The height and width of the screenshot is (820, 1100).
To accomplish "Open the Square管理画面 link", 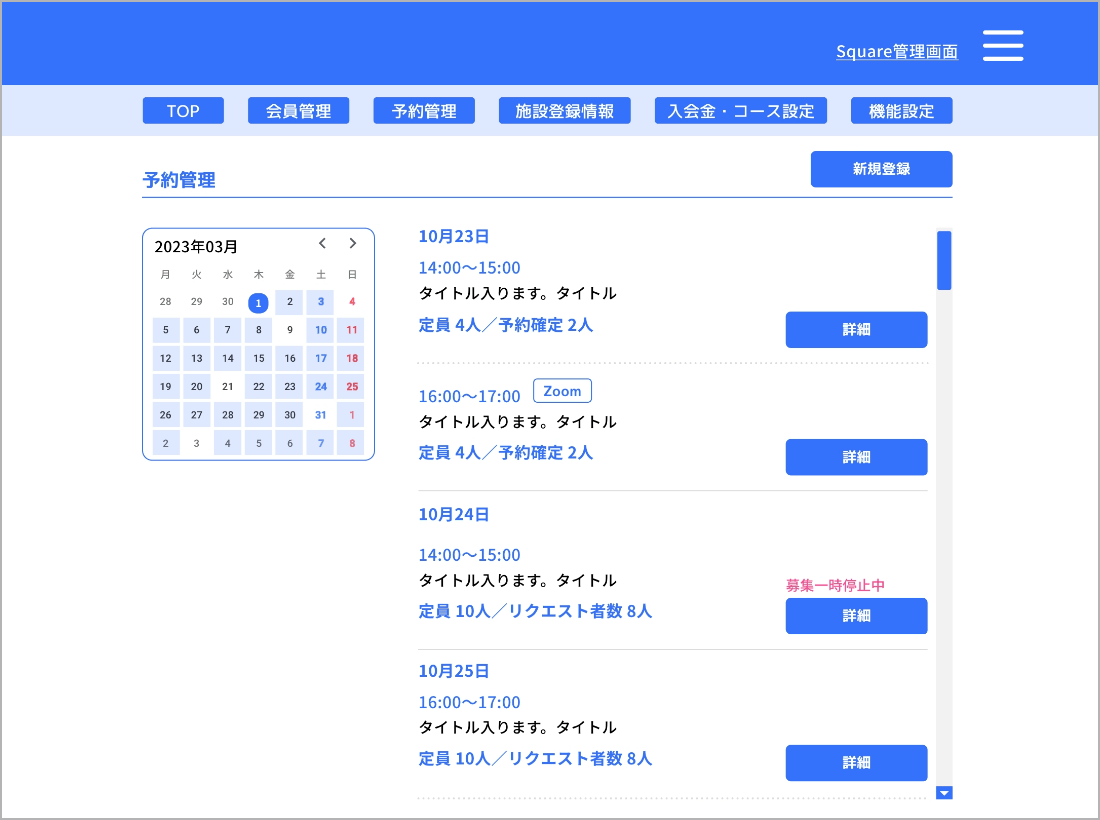I will [896, 52].
